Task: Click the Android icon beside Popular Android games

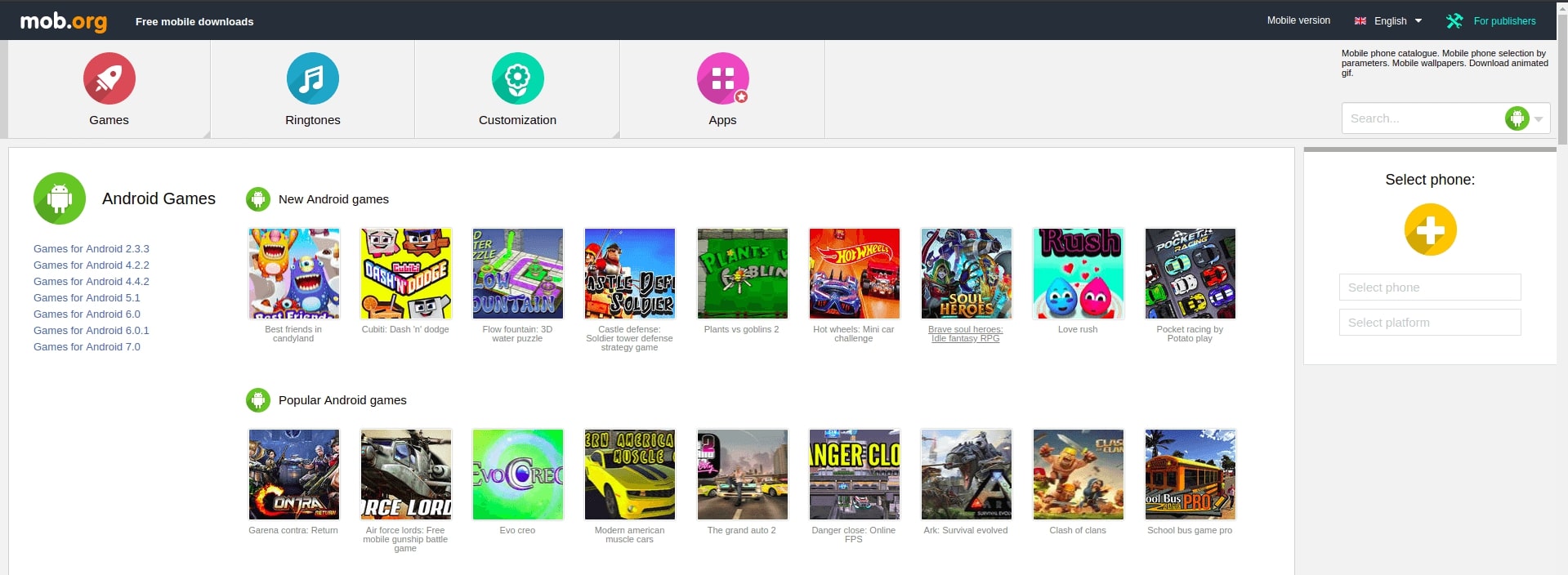Action: (x=258, y=400)
